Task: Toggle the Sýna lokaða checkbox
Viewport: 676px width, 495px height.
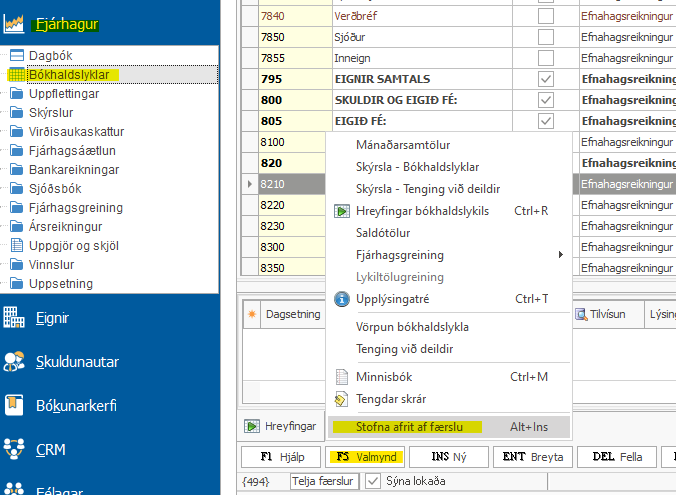Action: (373, 481)
